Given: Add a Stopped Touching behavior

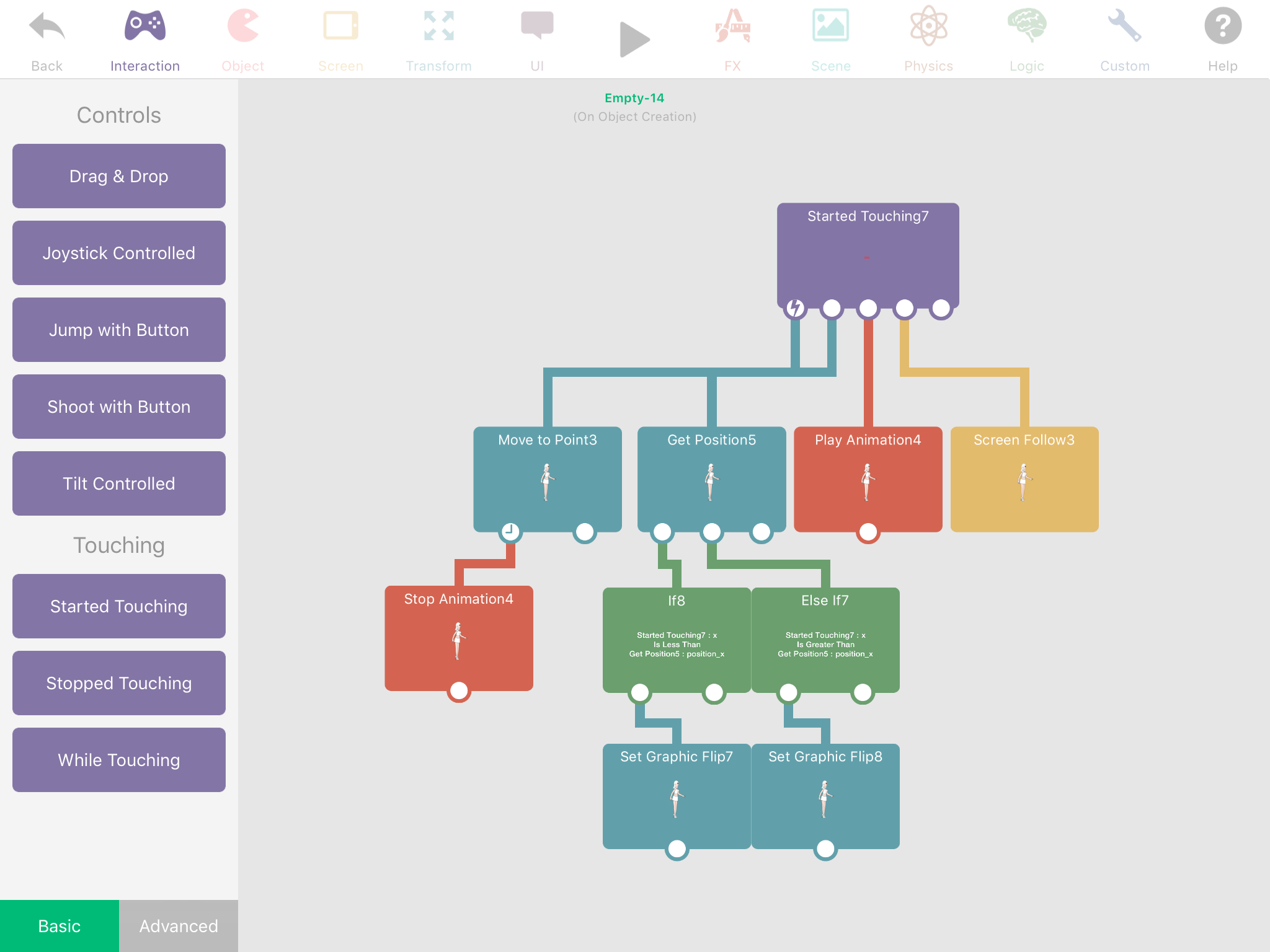Looking at the screenshot, I should point(119,683).
